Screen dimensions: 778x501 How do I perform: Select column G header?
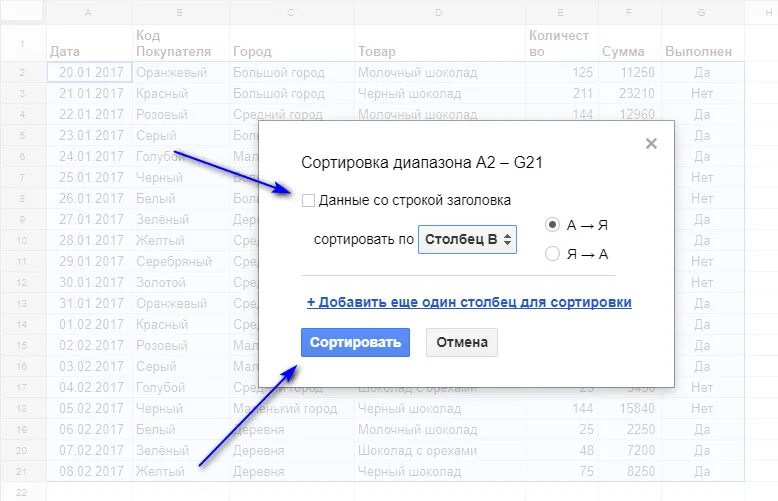(x=703, y=12)
